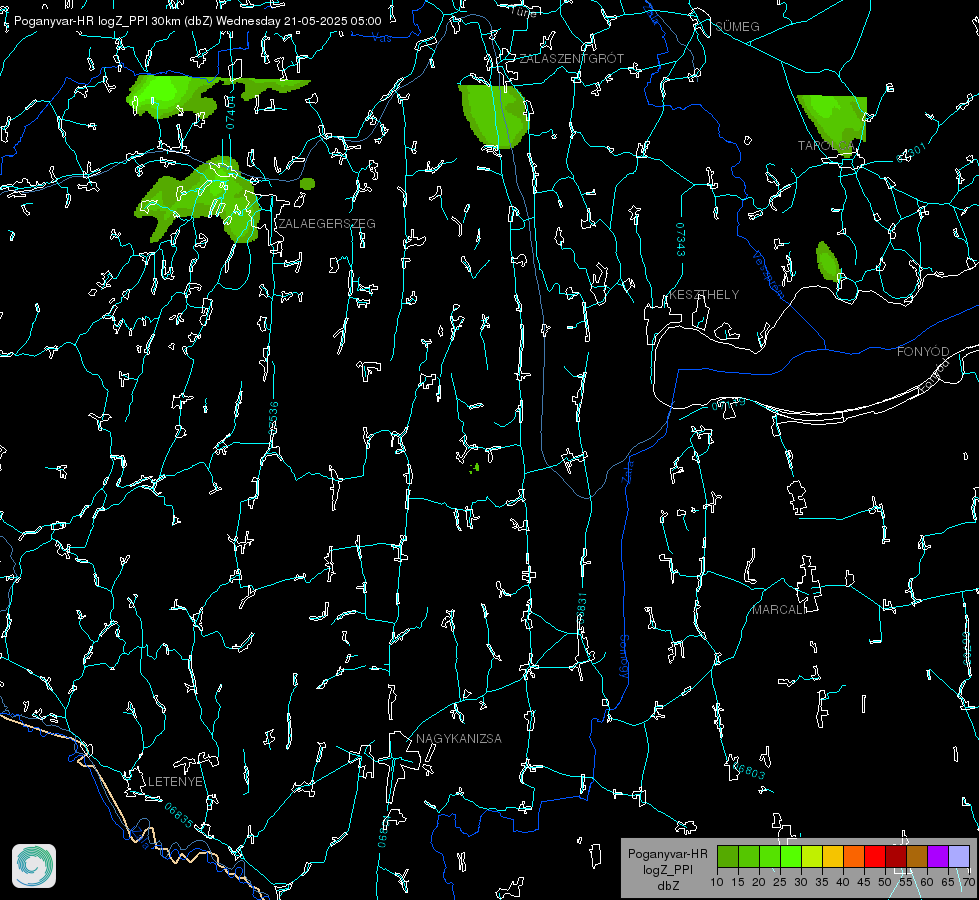Click the TAPOLCA city label
979x900 pixels.
(x=826, y=146)
